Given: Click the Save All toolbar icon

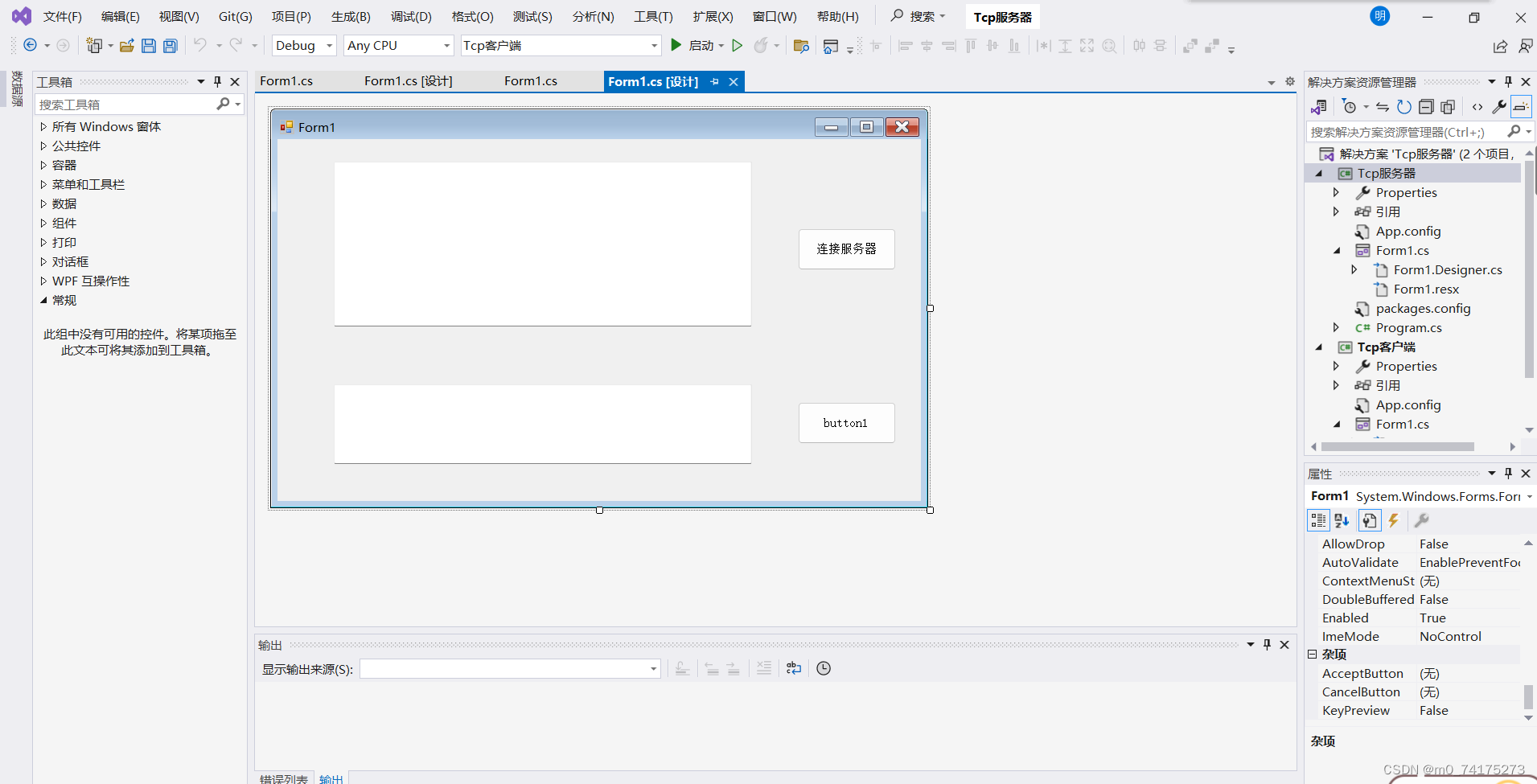Looking at the screenshot, I should tap(169, 45).
